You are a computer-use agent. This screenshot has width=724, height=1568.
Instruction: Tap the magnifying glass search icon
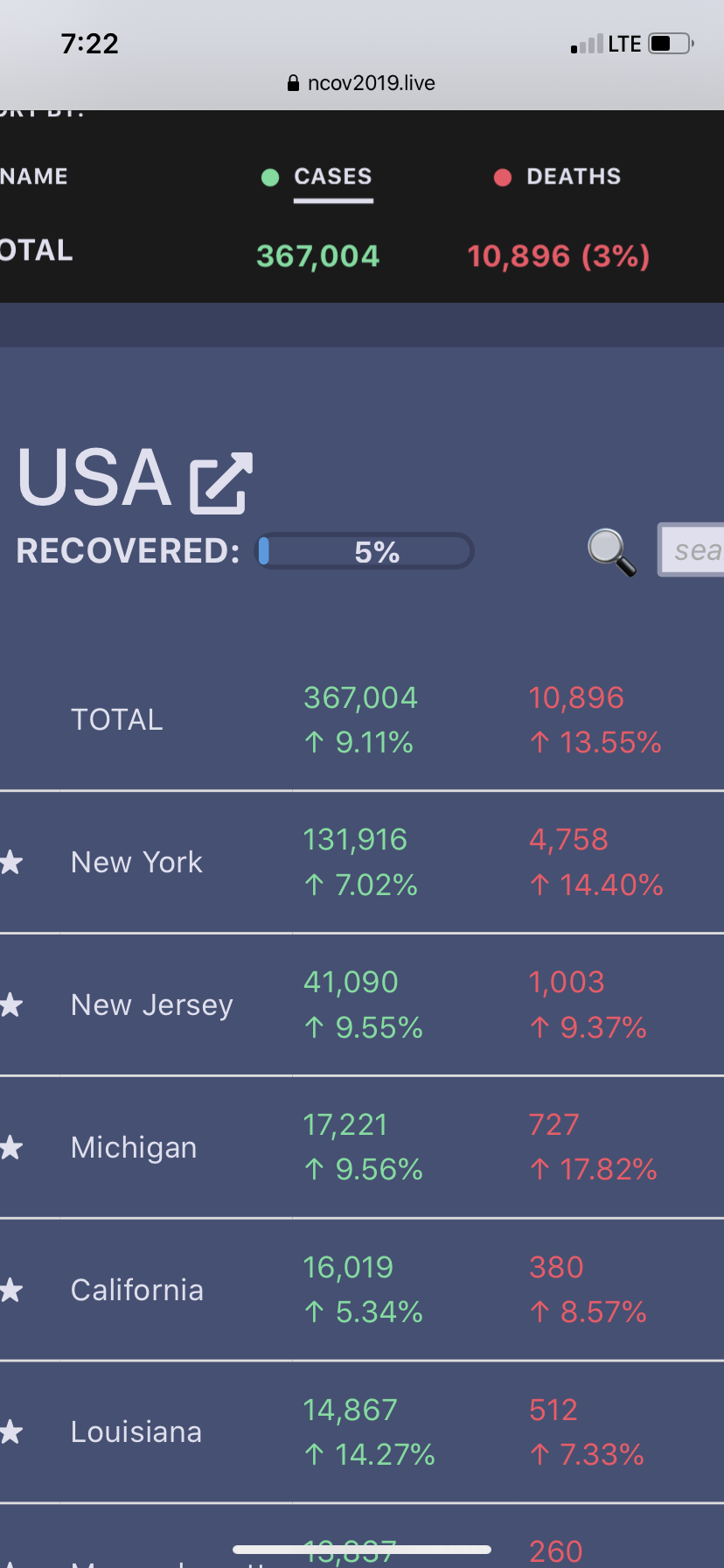[611, 552]
